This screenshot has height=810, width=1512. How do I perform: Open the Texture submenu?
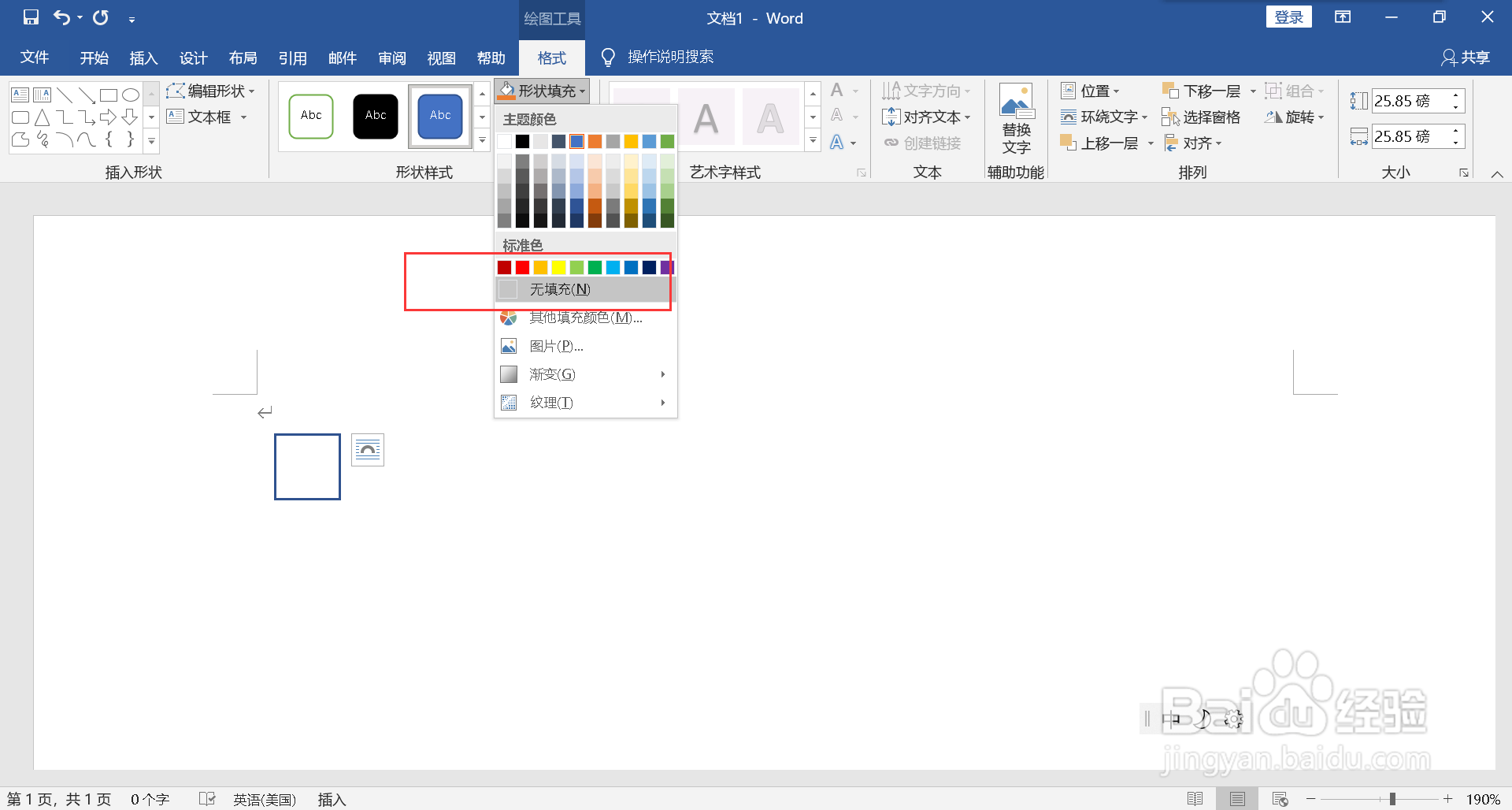tap(585, 403)
